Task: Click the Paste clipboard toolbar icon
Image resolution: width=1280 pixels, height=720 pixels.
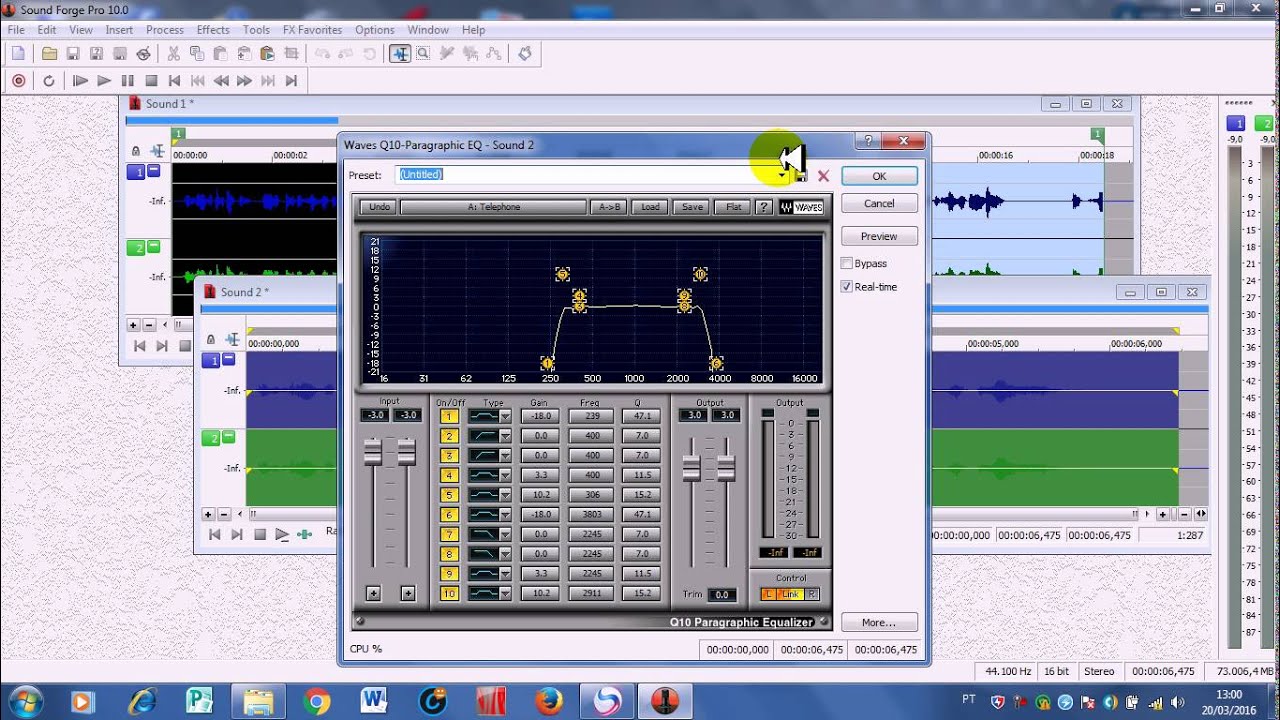Action: click(x=220, y=54)
